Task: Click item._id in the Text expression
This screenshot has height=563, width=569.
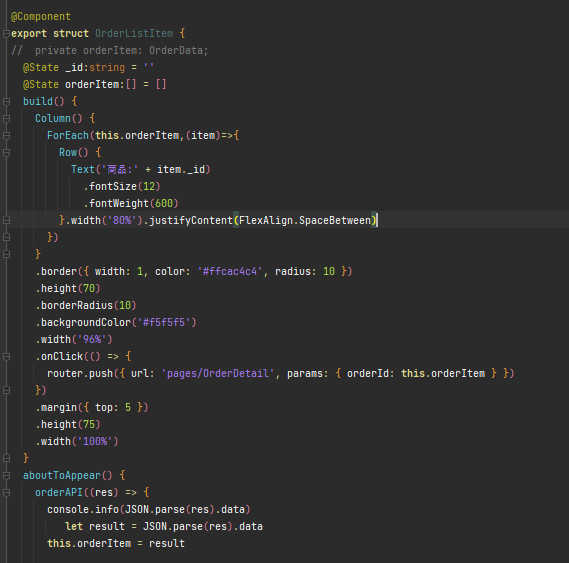Action: tap(181, 170)
